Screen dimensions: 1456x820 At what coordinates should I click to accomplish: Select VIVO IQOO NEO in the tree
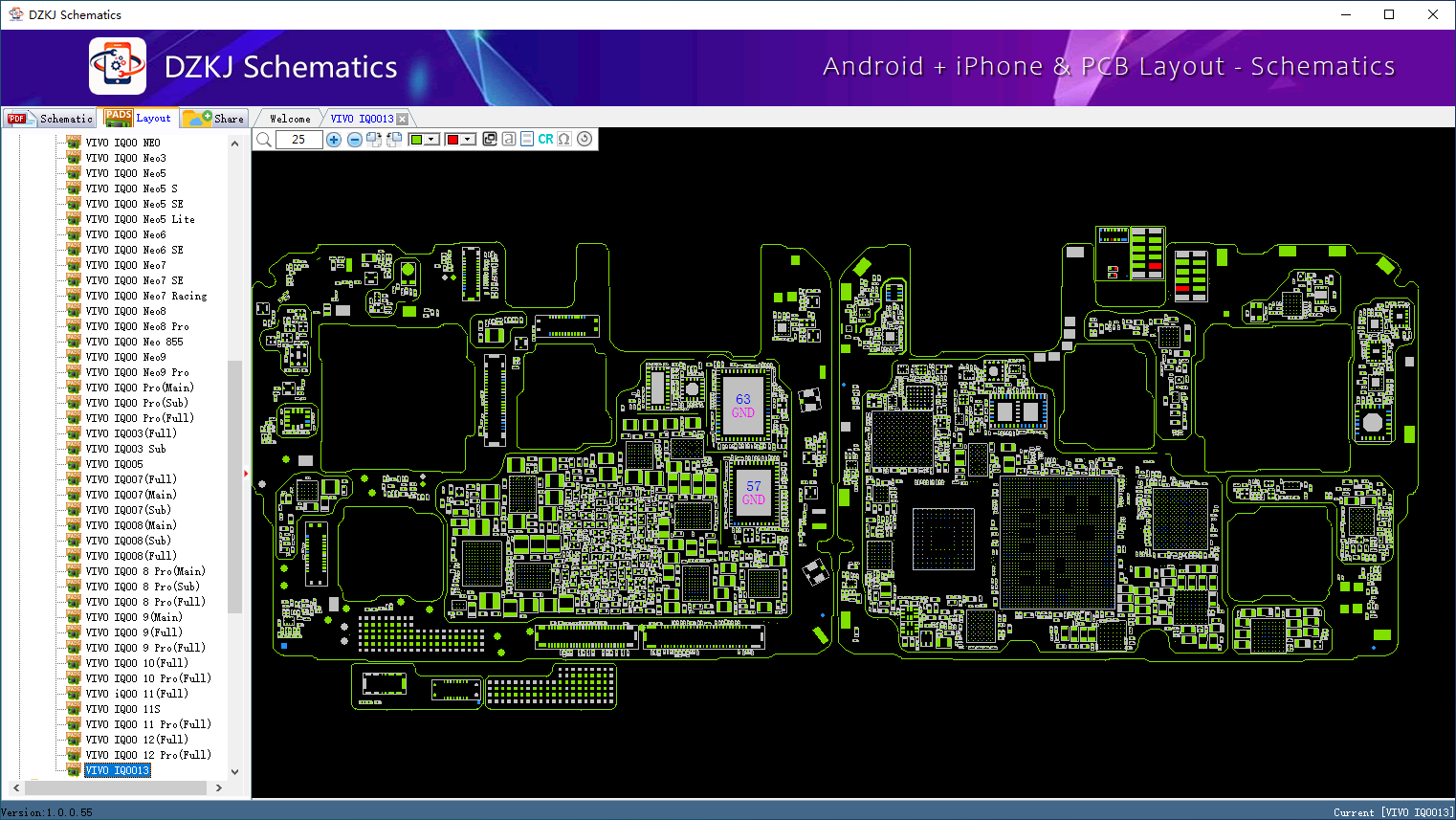(123, 143)
